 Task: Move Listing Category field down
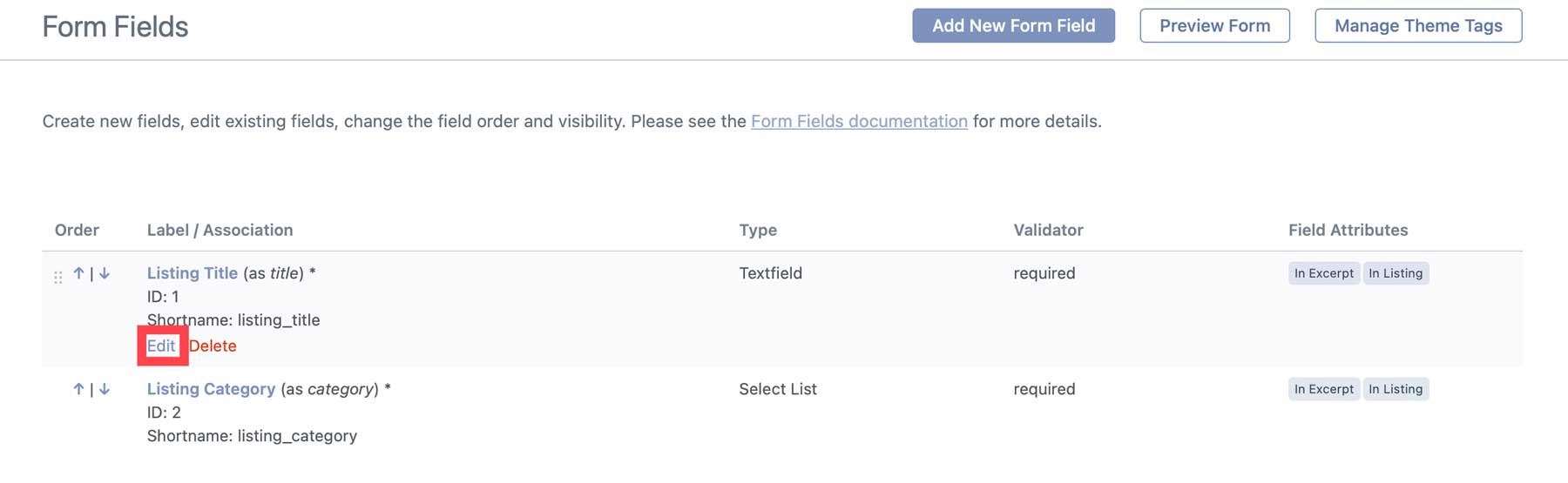(105, 389)
